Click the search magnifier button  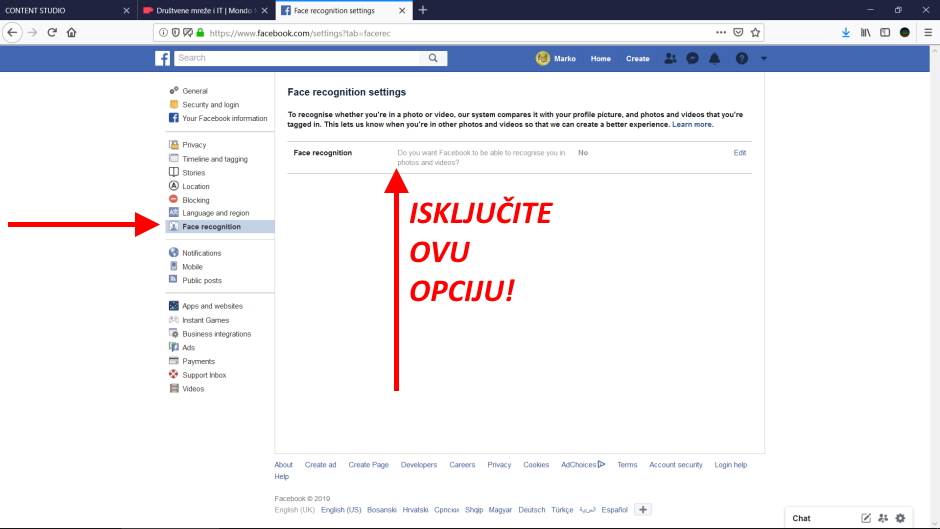[x=433, y=58]
